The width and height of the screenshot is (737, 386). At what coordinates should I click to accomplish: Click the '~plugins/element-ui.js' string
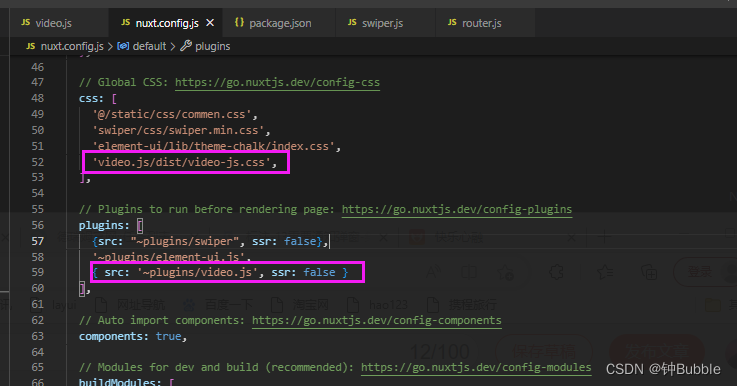[169, 257]
